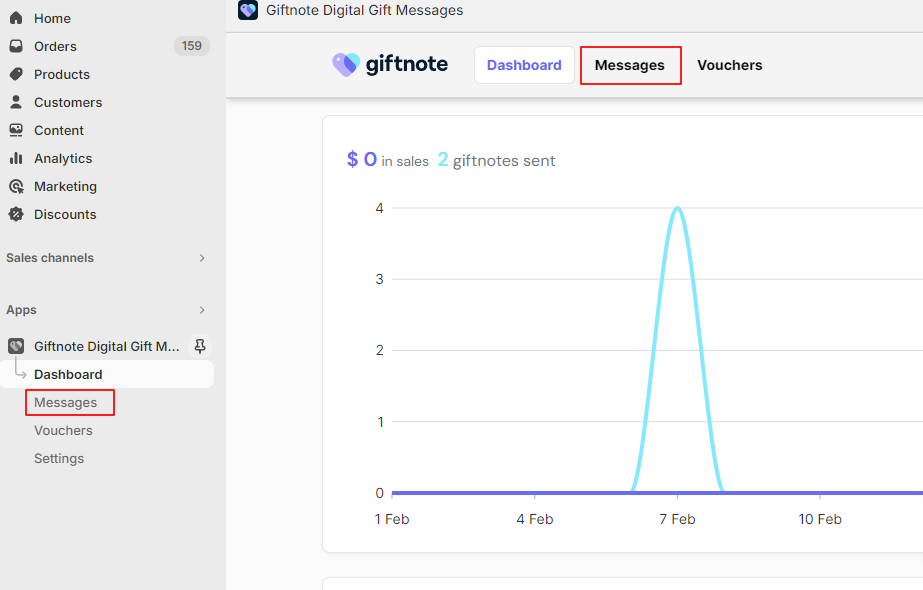Click the Orders inbox icon
Screen dimensions: 923x590
click(x=16, y=46)
